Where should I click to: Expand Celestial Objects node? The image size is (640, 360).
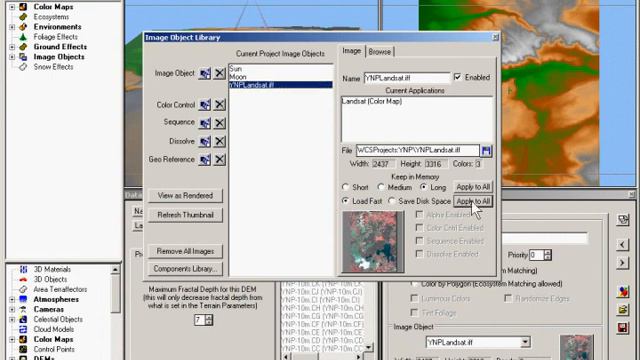(x=12, y=320)
